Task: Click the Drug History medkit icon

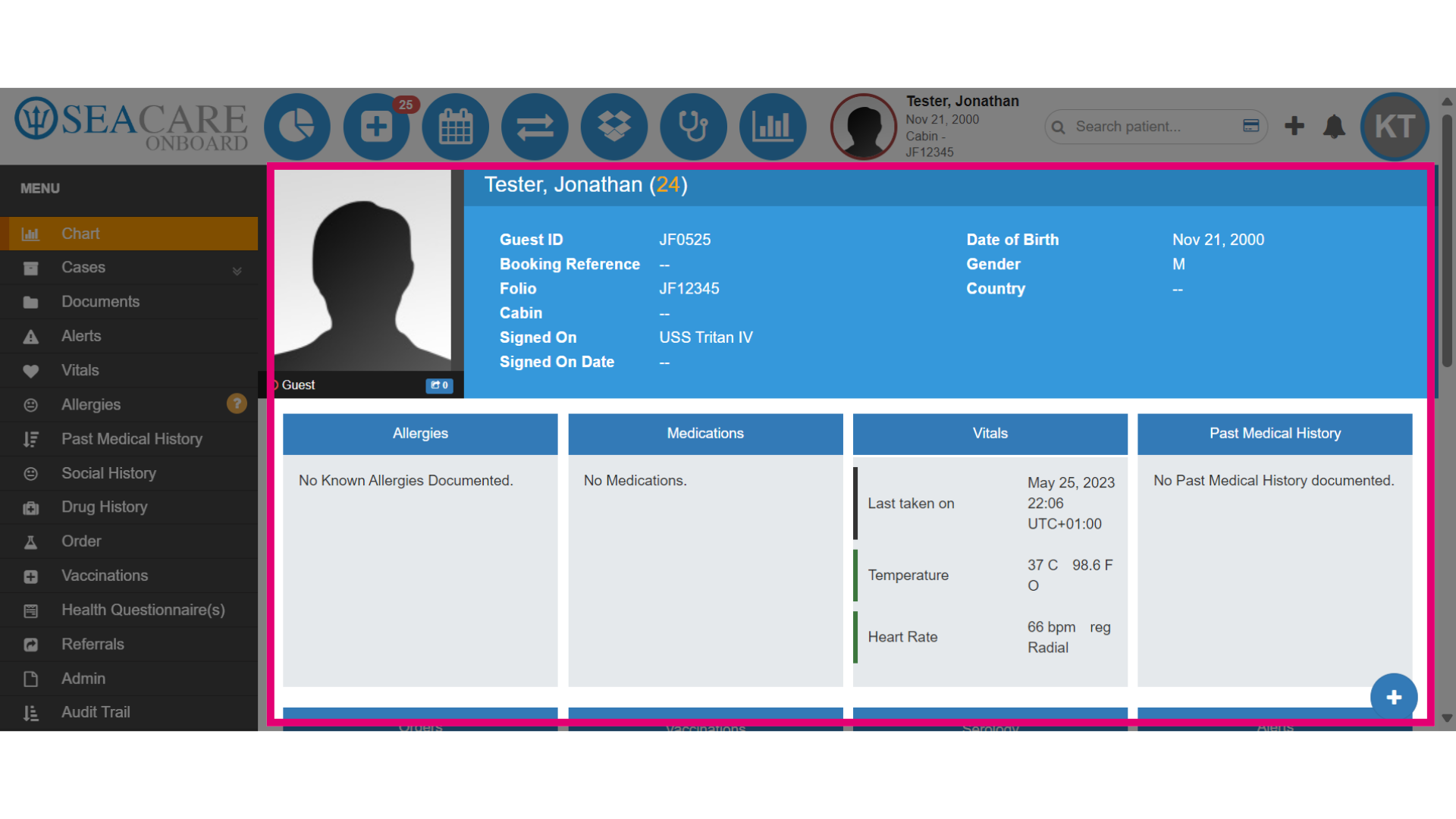Action: 30,508
